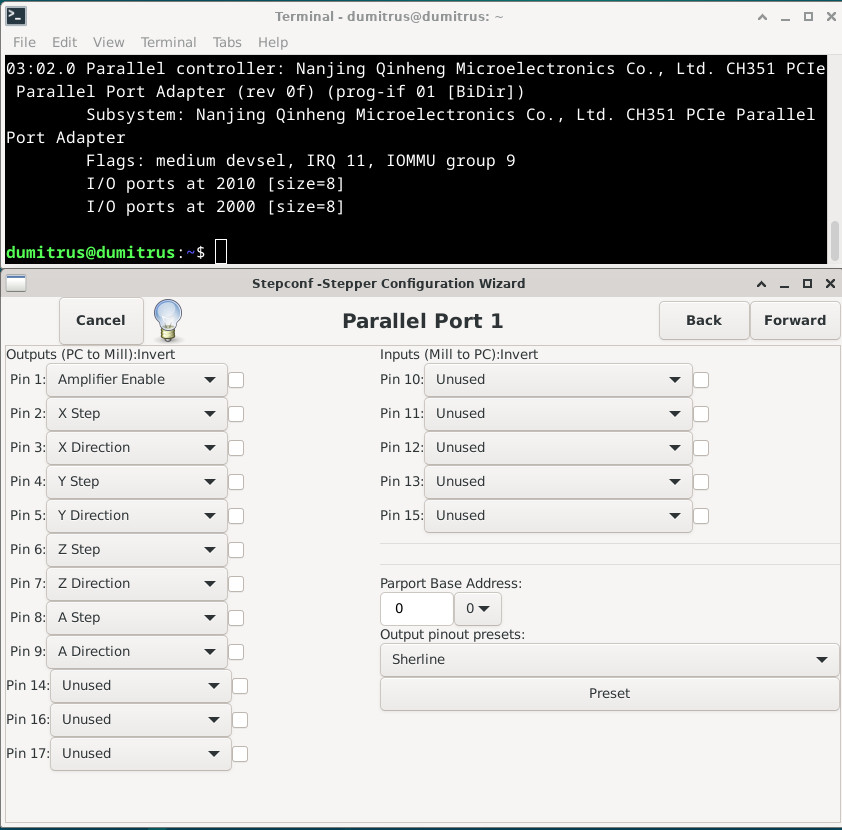Open the Terminal menu in menu bar
This screenshot has height=830, width=842.
pos(168,42)
